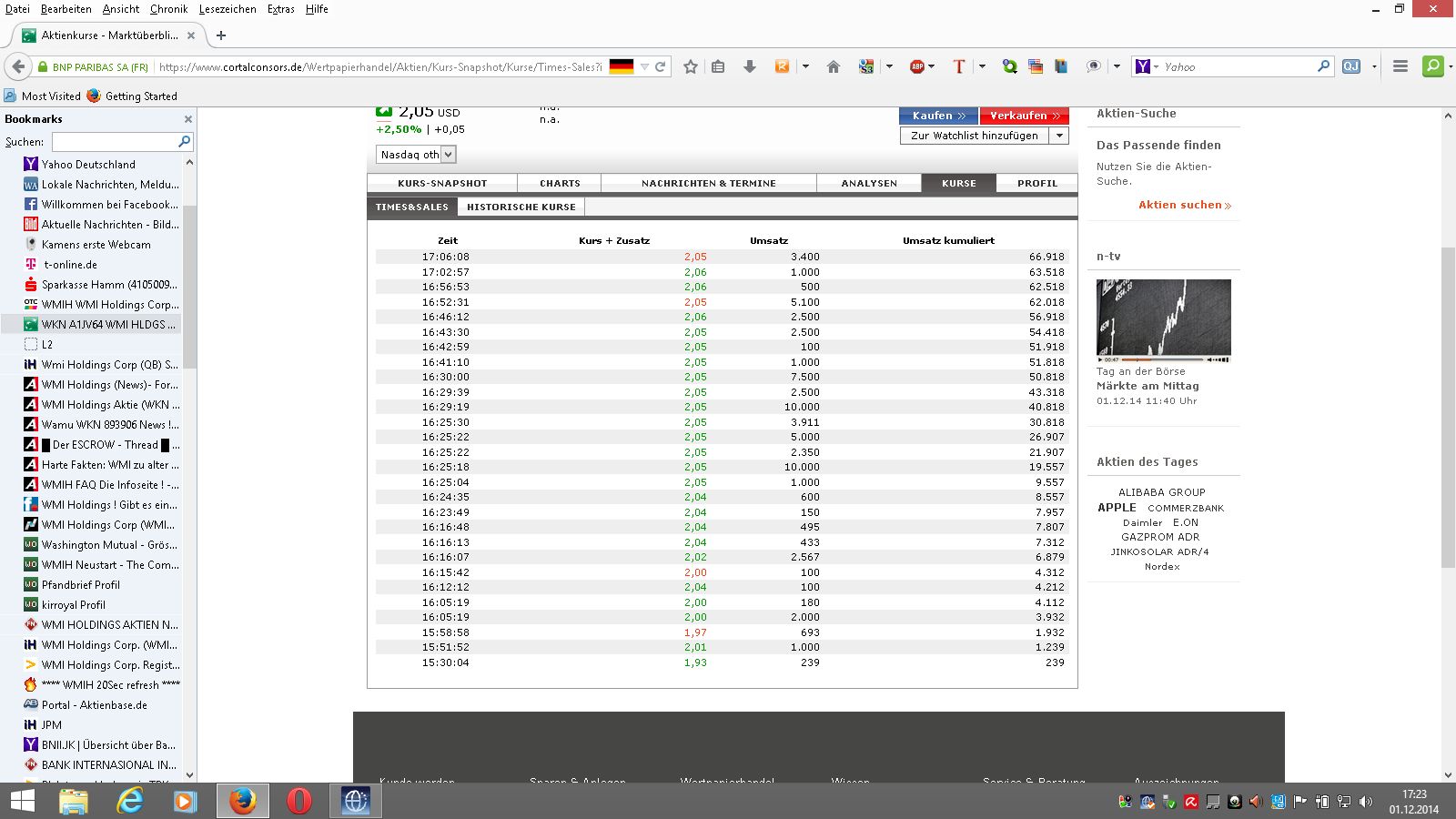Open the Lesezeichen menu

(227, 9)
